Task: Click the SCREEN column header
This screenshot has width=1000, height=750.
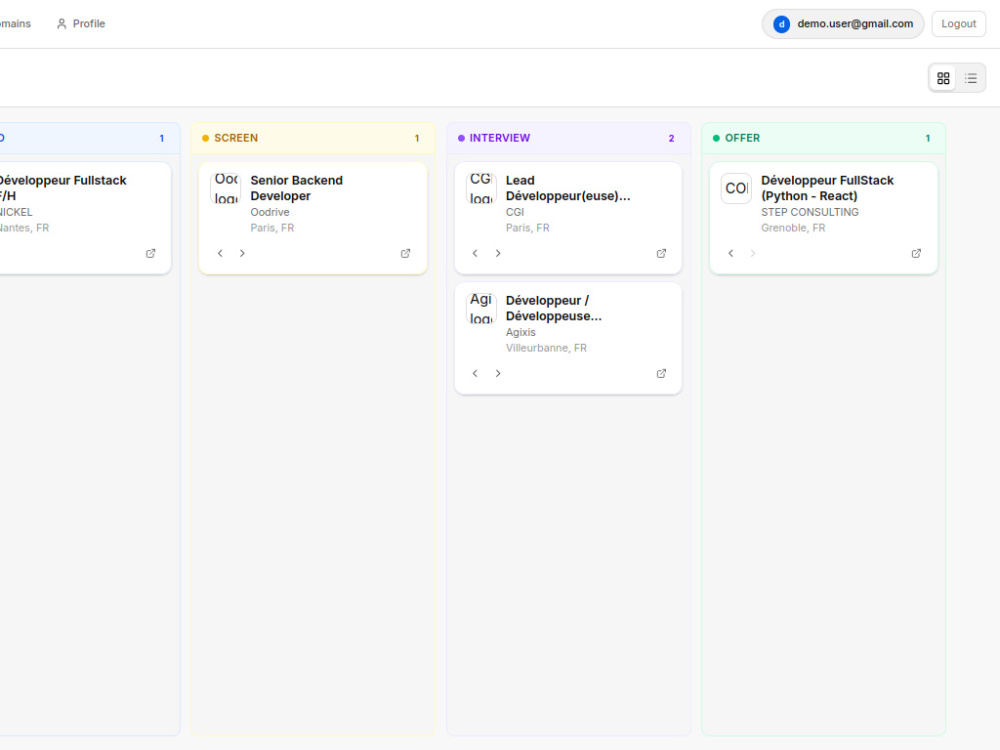Action: point(313,138)
